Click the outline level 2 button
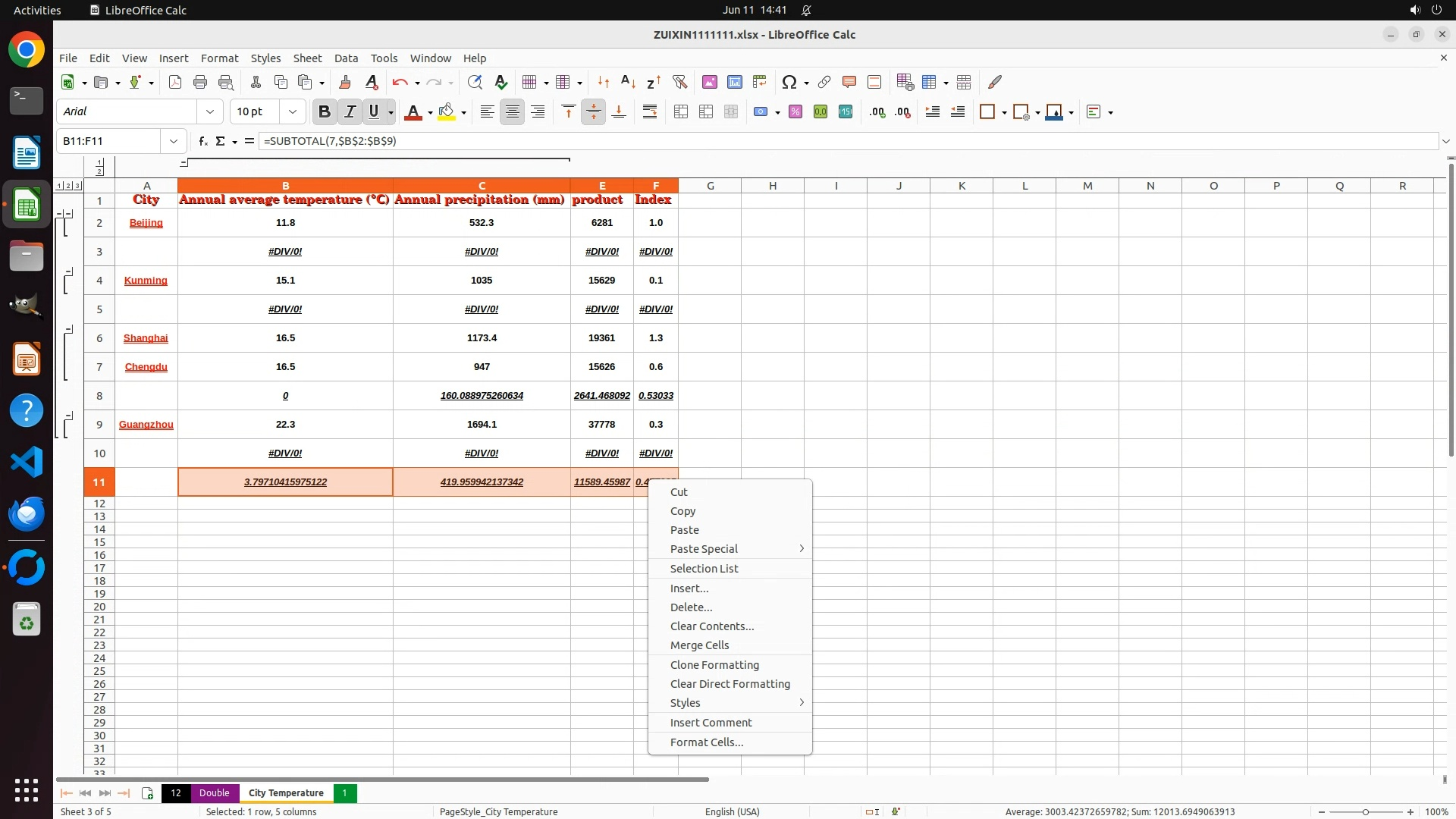 [x=68, y=186]
